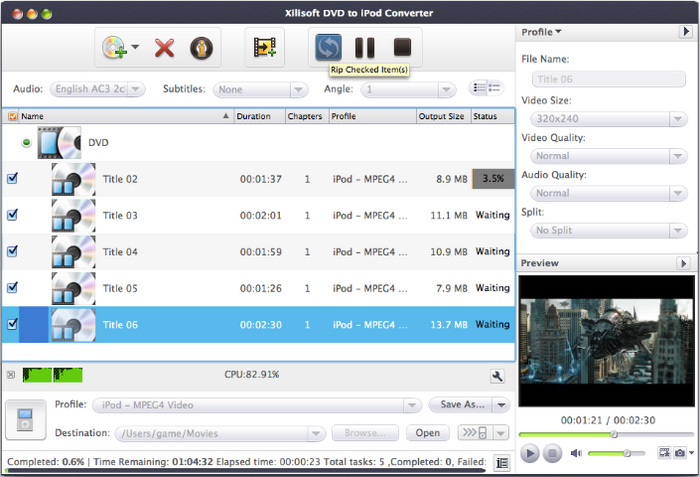
Task: Click the File Name input field
Action: coord(608,79)
